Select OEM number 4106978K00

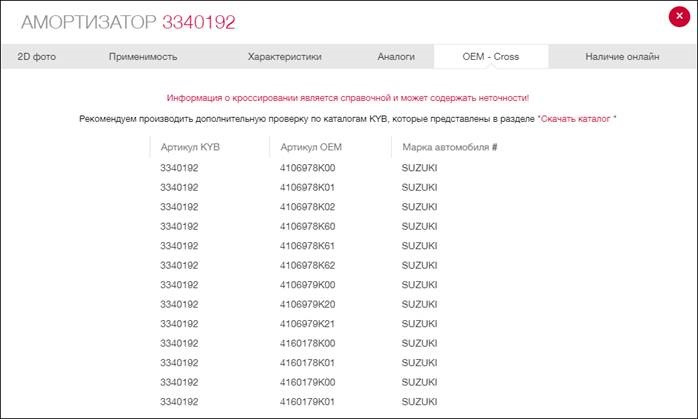click(x=308, y=167)
